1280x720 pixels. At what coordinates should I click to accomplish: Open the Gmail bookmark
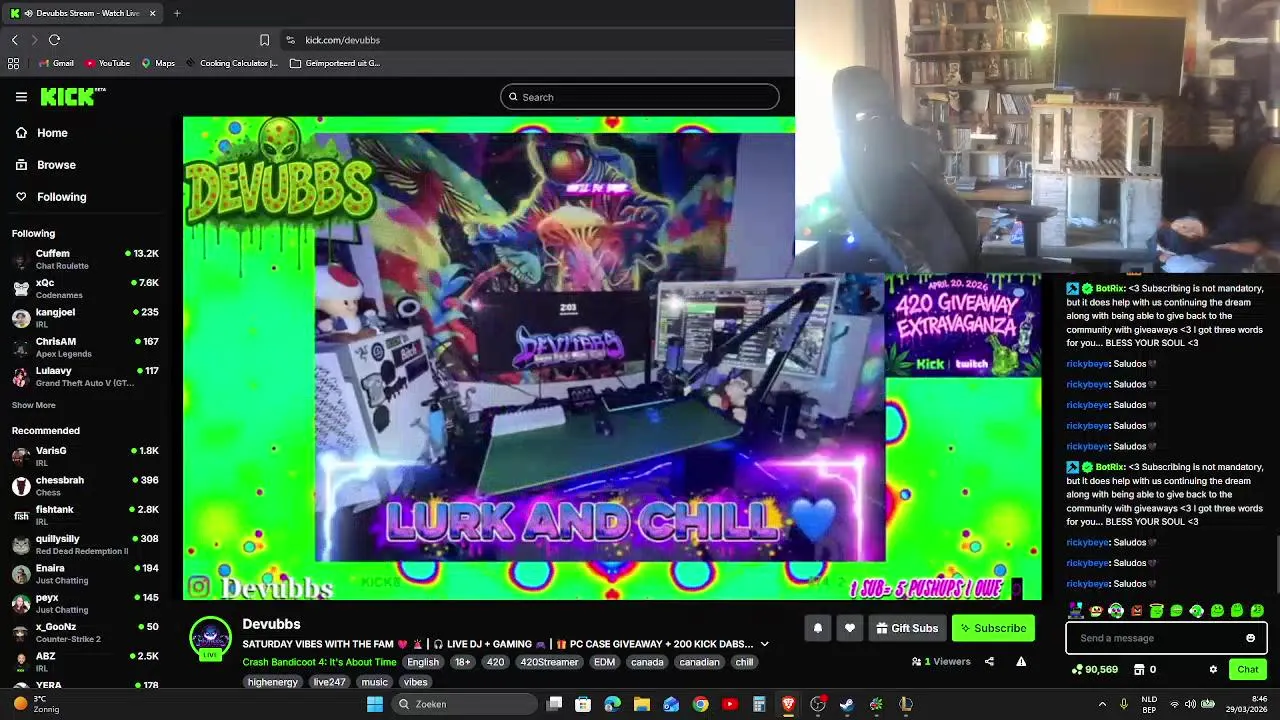(x=57, y=63)
